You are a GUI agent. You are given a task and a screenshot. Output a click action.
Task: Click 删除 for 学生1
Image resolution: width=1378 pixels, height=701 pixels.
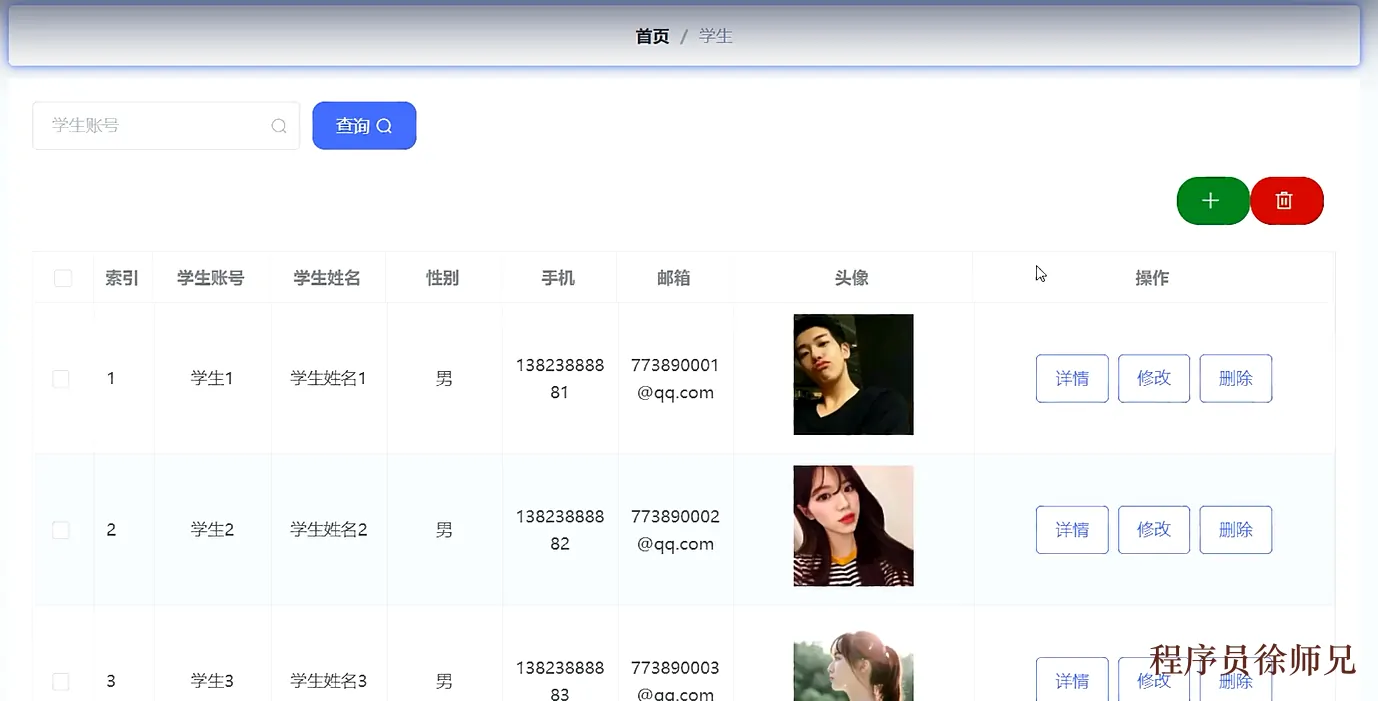[x=1236, y=378]
